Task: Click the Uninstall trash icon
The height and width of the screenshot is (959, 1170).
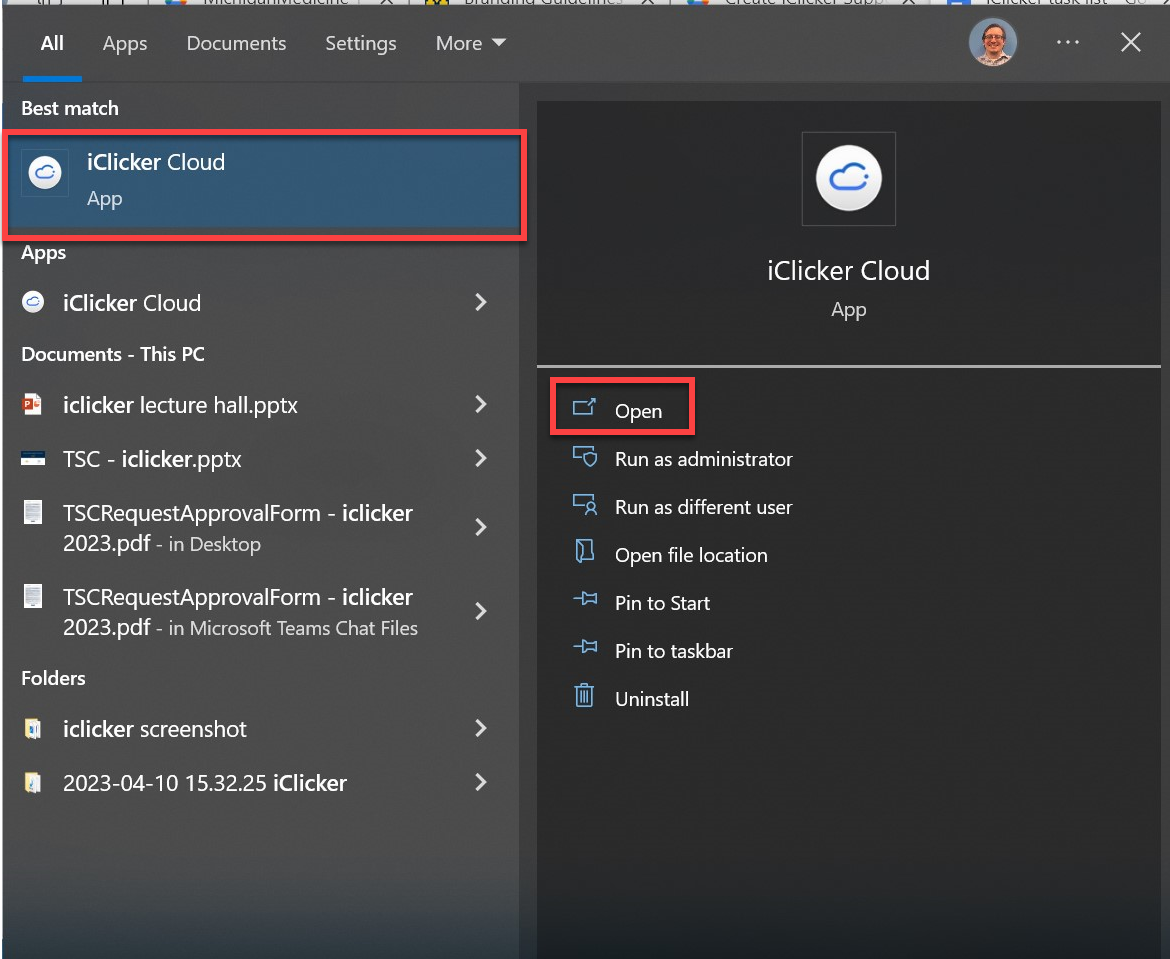Action: tap(585, 698)
